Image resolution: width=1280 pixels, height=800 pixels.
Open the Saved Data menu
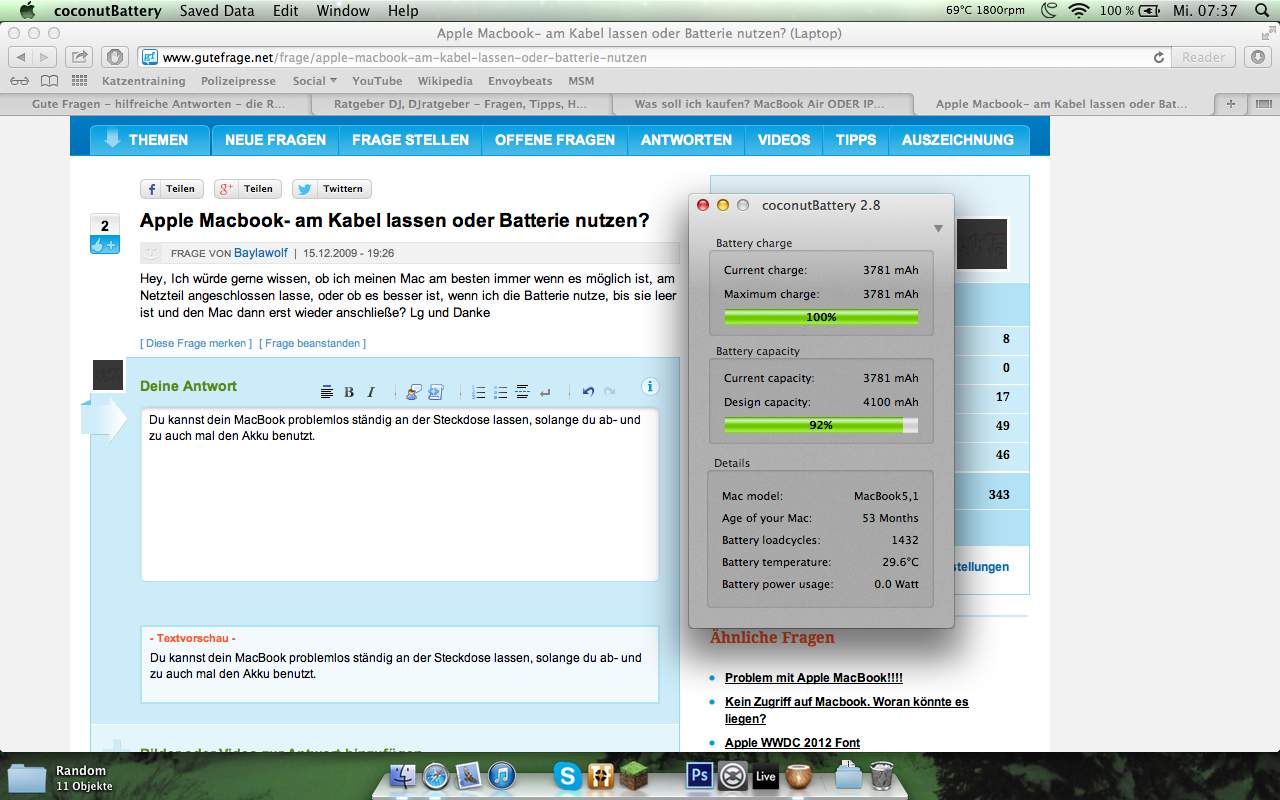point(217,11)
